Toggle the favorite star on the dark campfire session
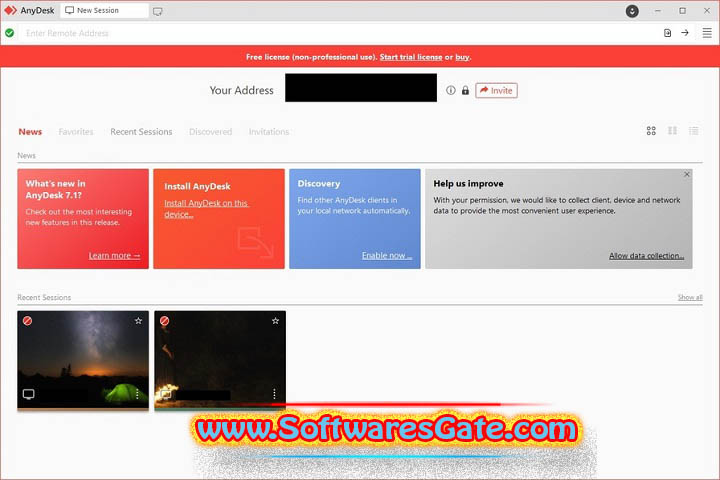The height and width of the screenshot is (480, 720). coord(275,321)
